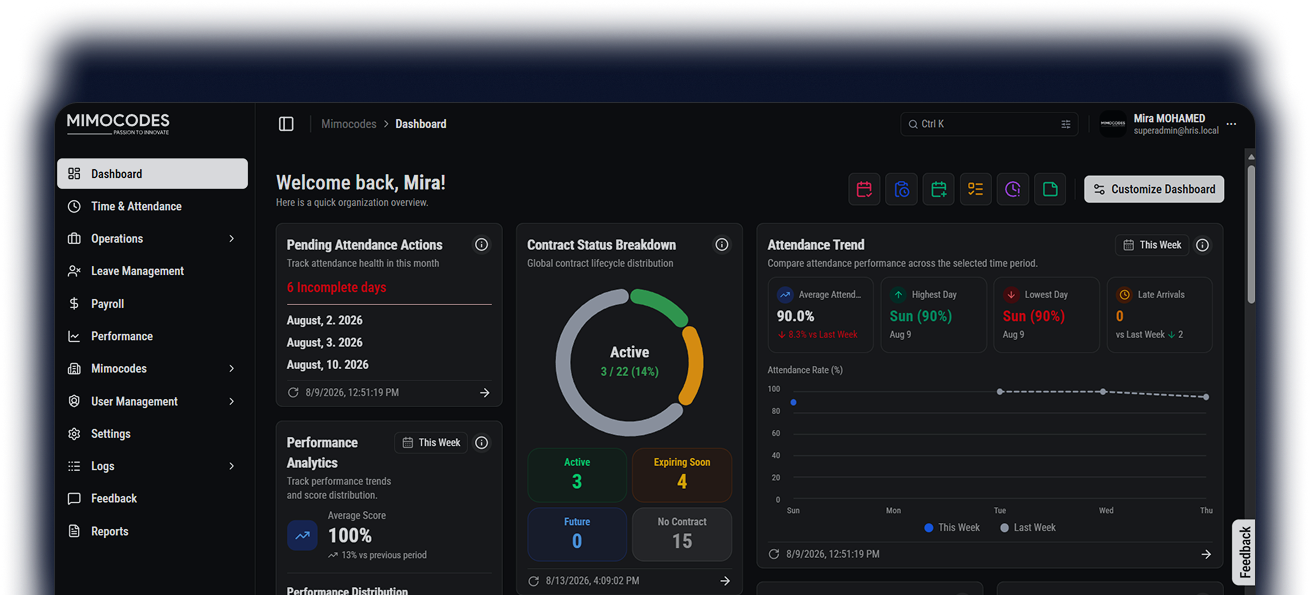
Task: Show info for Performance Analytics
Action: 481,442
